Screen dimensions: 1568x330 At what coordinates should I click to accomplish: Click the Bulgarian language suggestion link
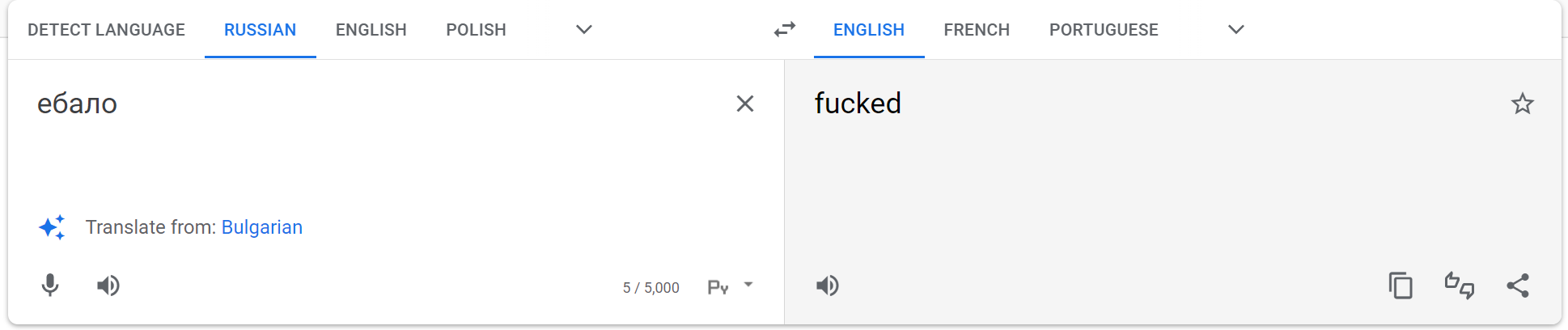(261, 227)
